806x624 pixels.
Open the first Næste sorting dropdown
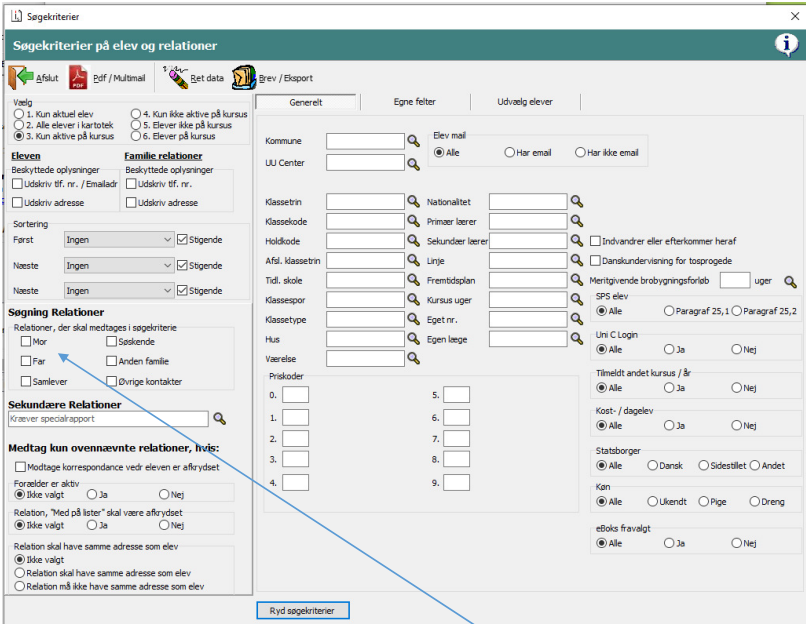pyautogui.click(x=118, y=265)
